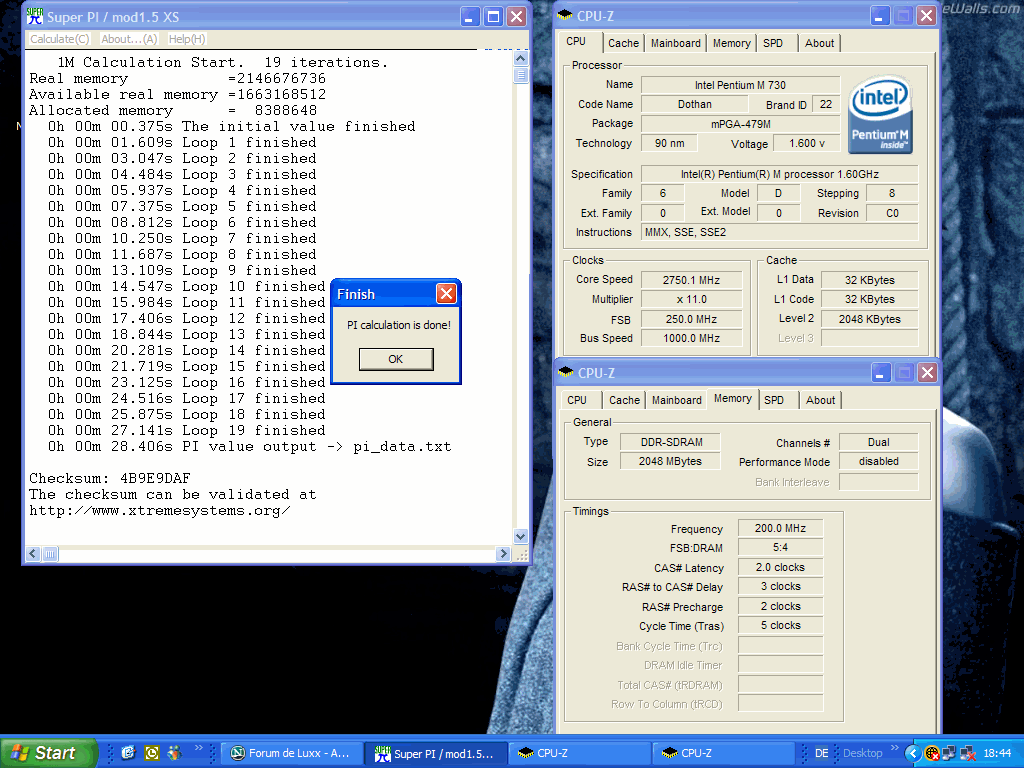Click the chip icon in the upper CPU-Z title bar

point(566,16)
